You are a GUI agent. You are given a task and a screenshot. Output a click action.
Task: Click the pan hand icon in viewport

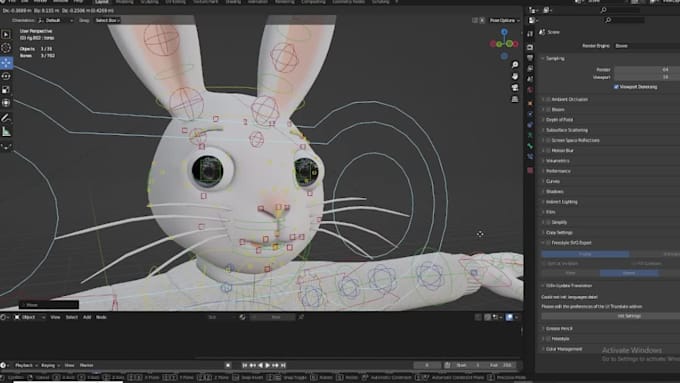tap(515, 76)
